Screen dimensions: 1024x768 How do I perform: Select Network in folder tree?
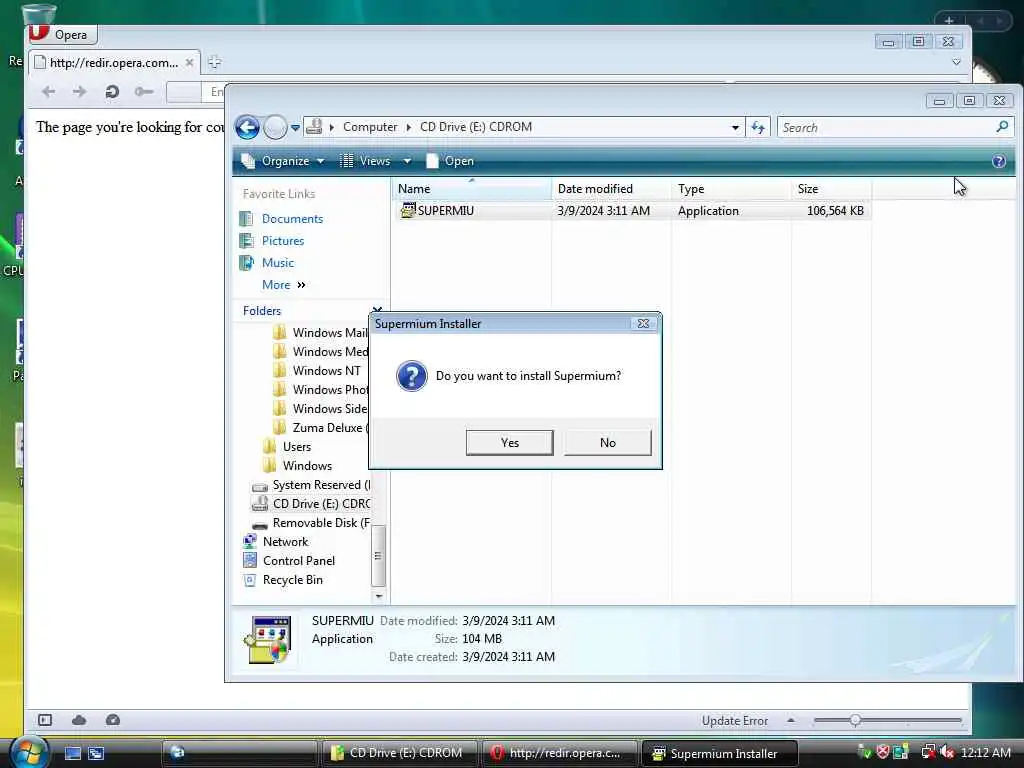[285, 541]
